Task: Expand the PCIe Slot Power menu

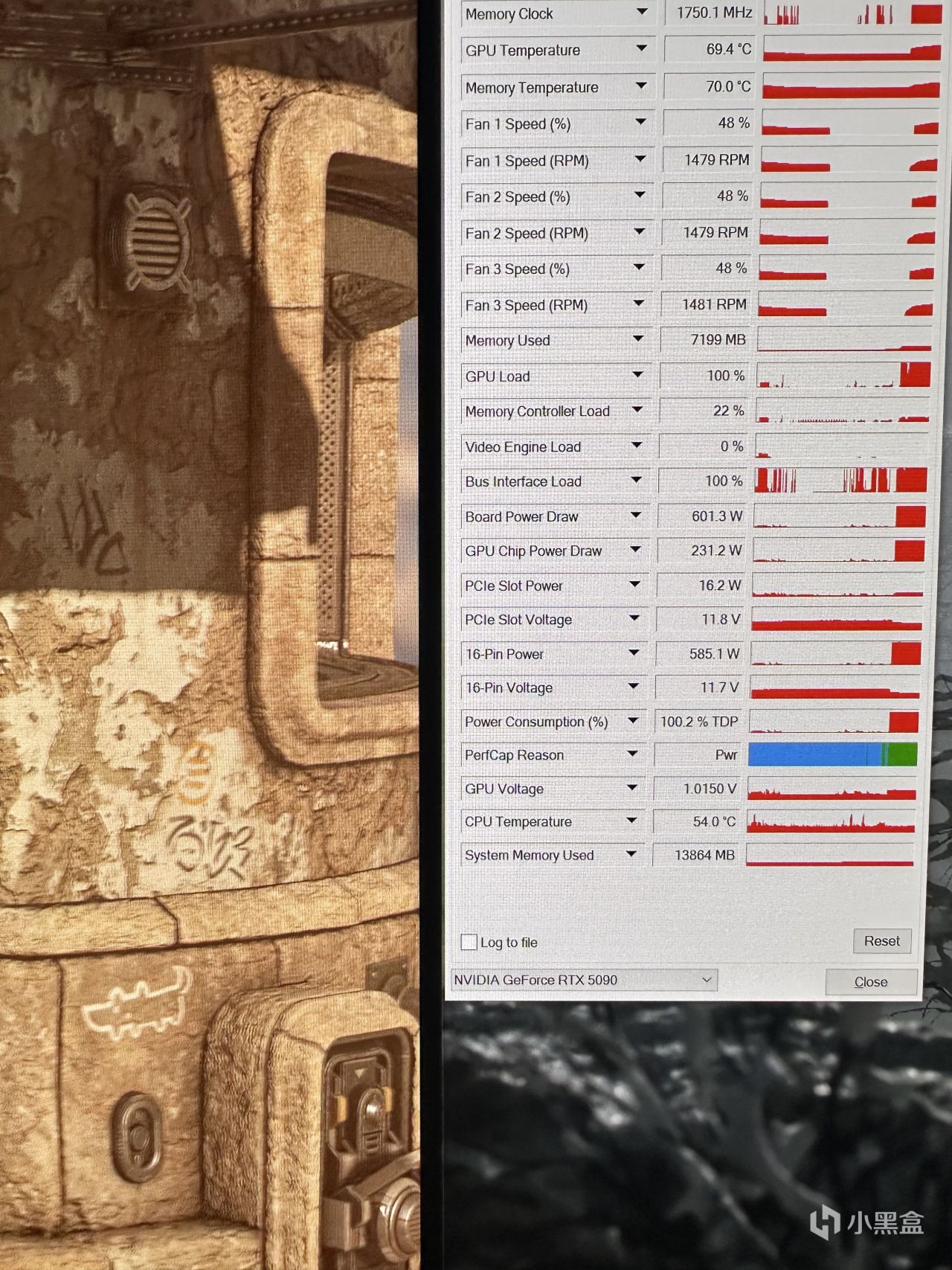Action: (x=634, y=584)
